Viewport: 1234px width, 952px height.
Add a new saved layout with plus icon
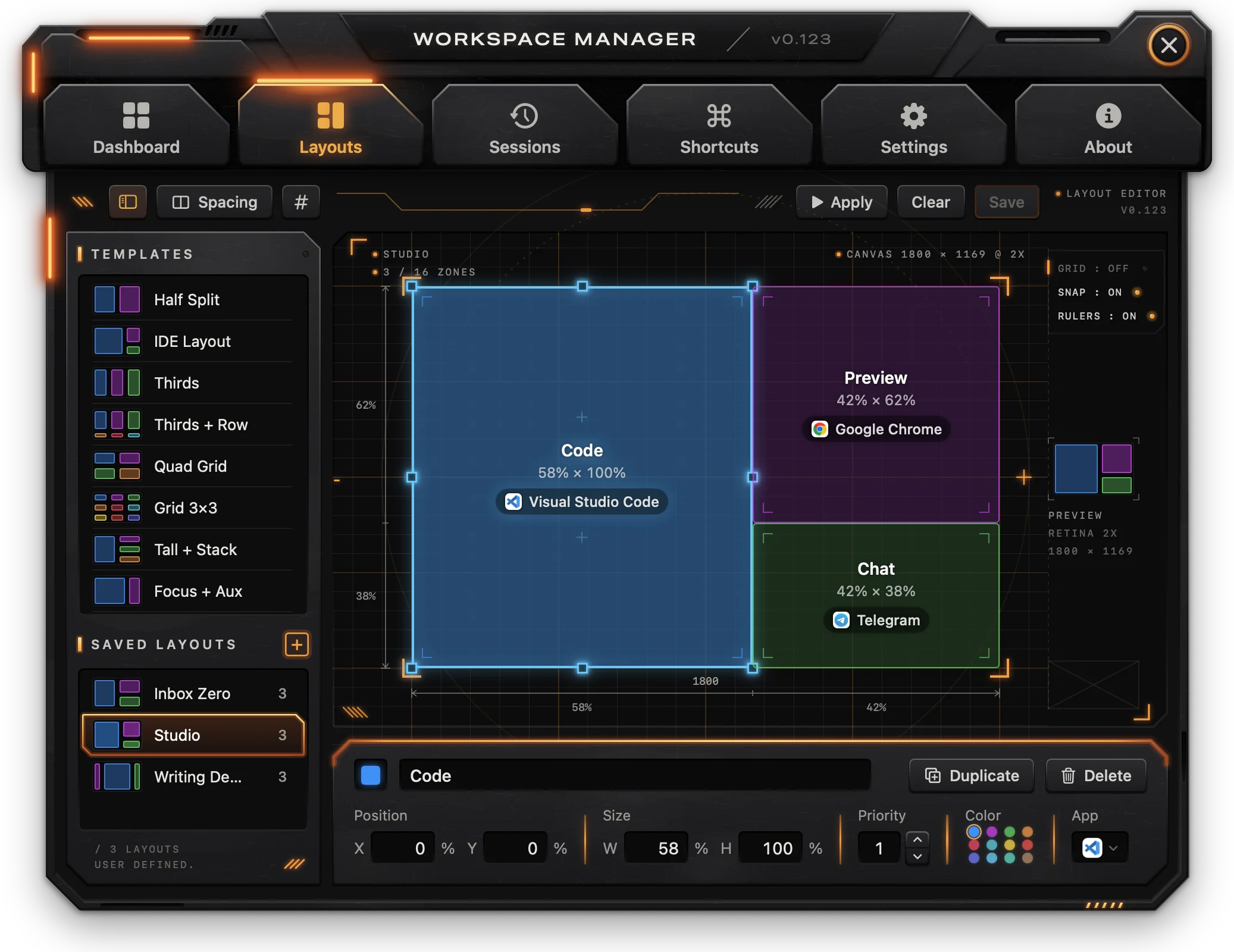coord(297,644)
